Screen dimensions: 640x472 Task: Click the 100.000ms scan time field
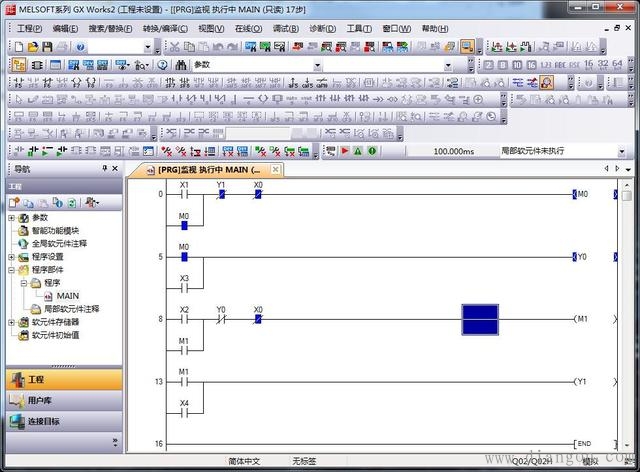[x=453, y=151]
